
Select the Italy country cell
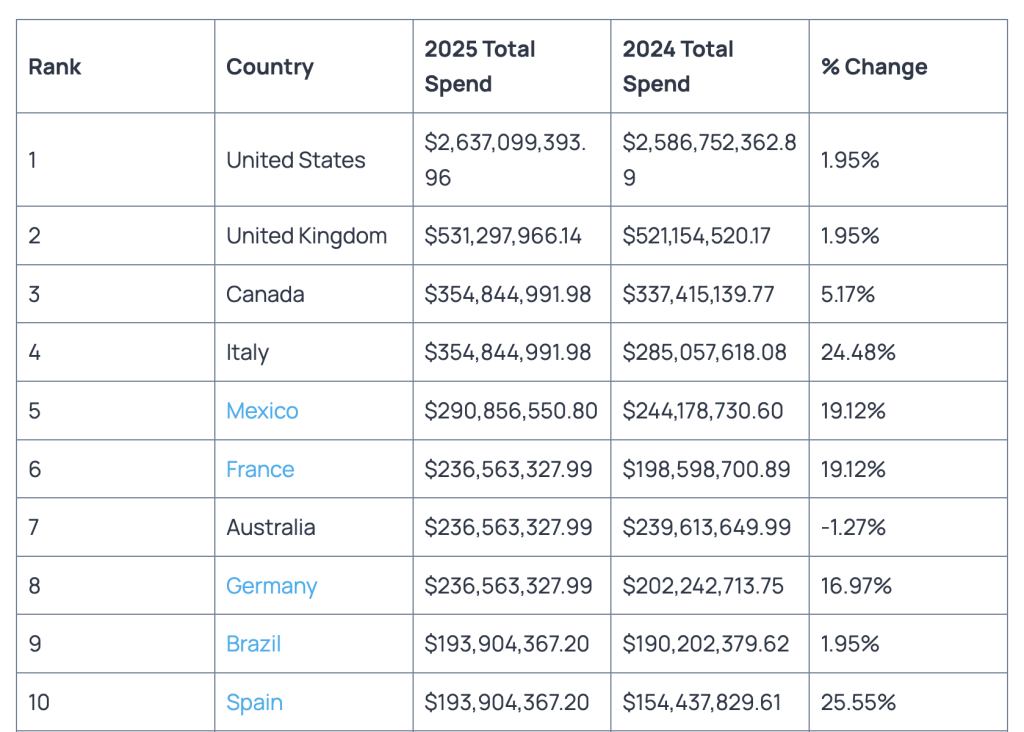pyautogui.click(x=247, y=353)
